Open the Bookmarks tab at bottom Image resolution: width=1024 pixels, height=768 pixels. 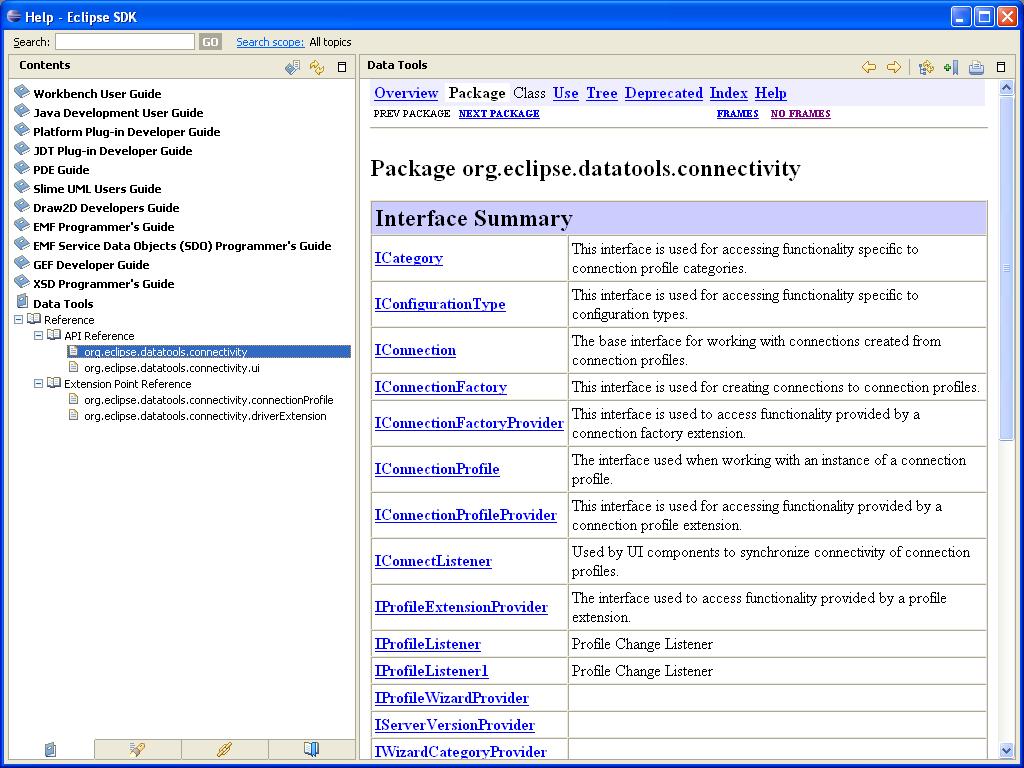click(311, 749)
